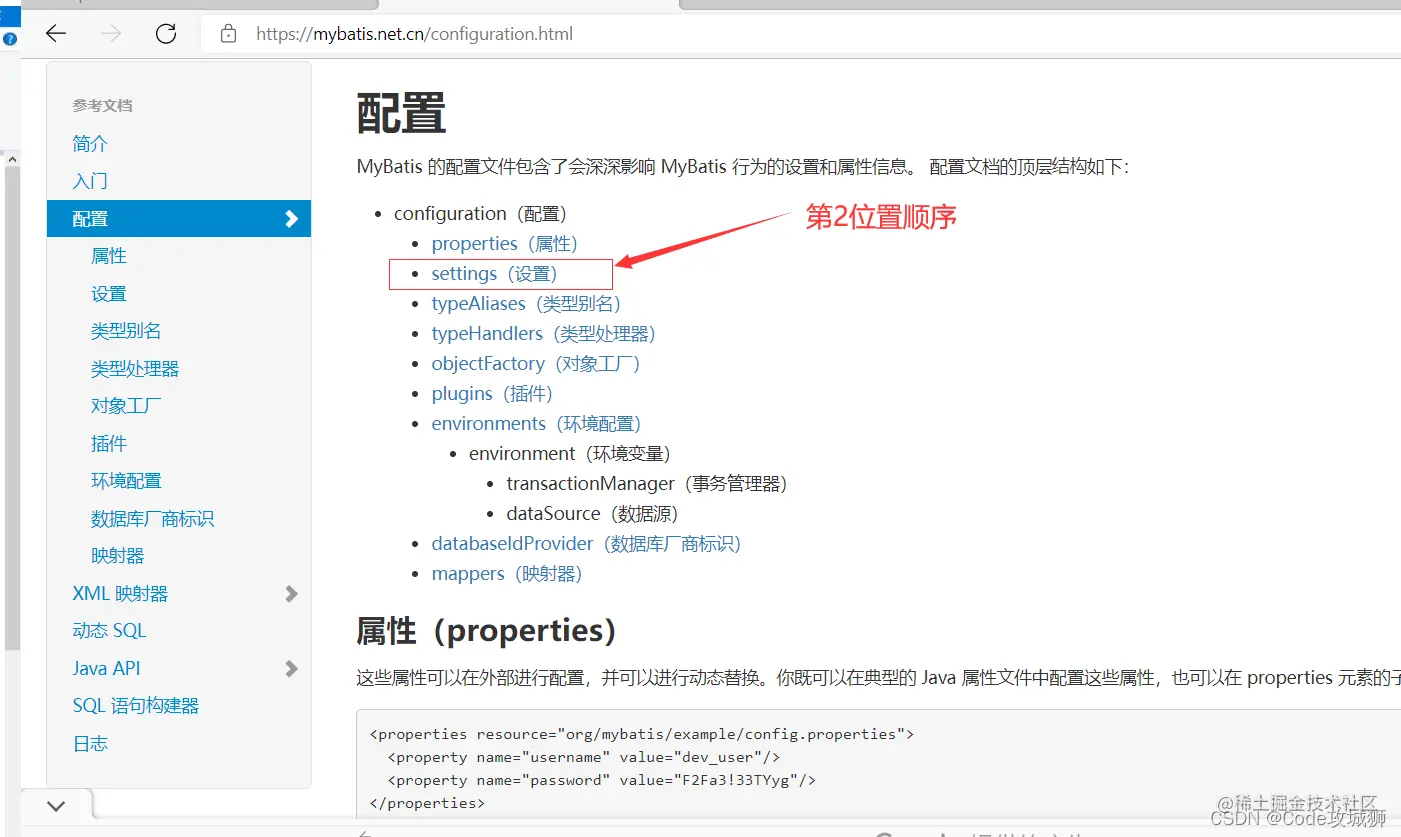Viewport: 1401px width, 837px height.
Task: Go to 数据库厂商标识 sidebar sub-item
Action: (x=153, y=518)
